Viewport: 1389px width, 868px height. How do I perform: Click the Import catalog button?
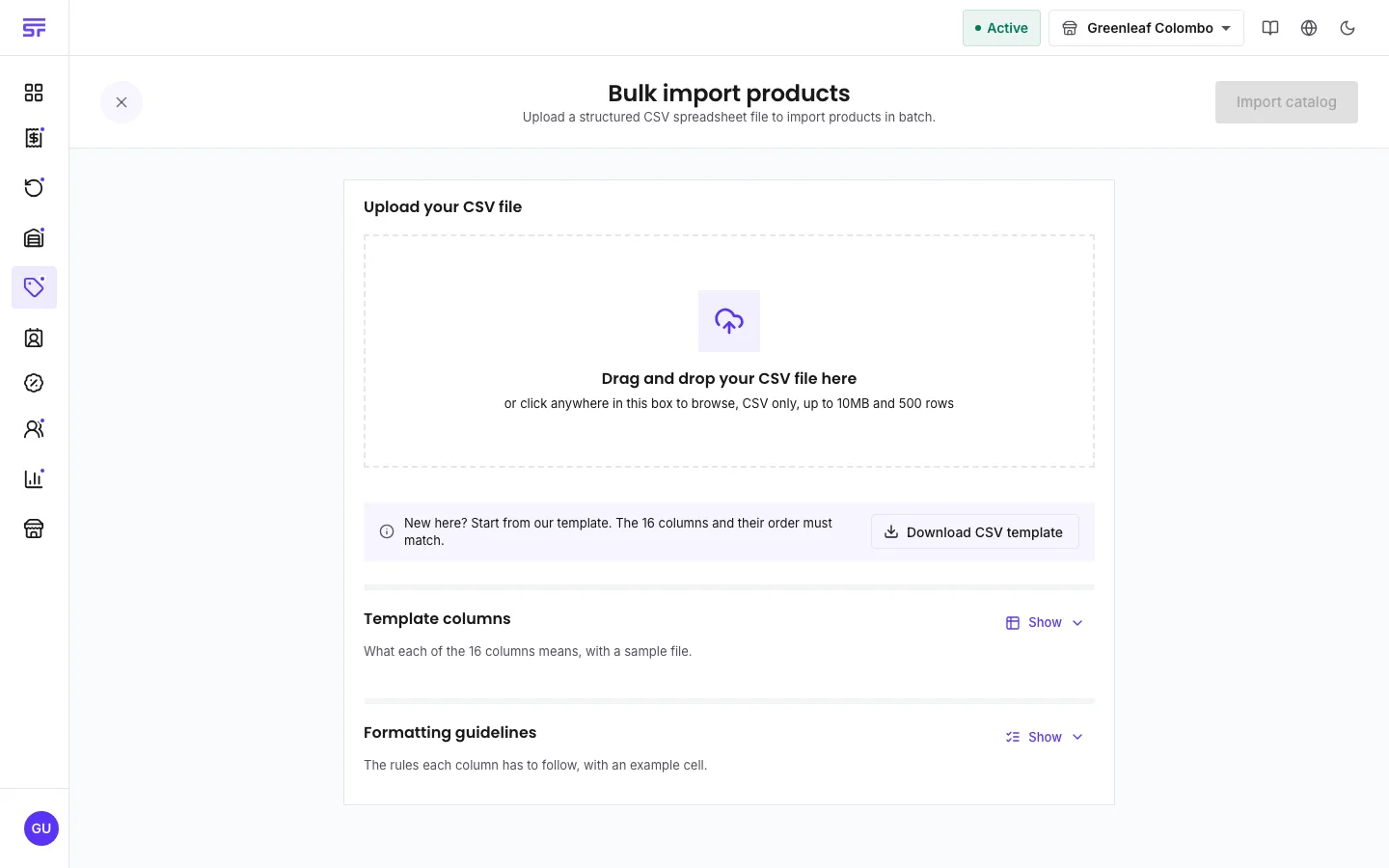click(x=1286, y=102)
